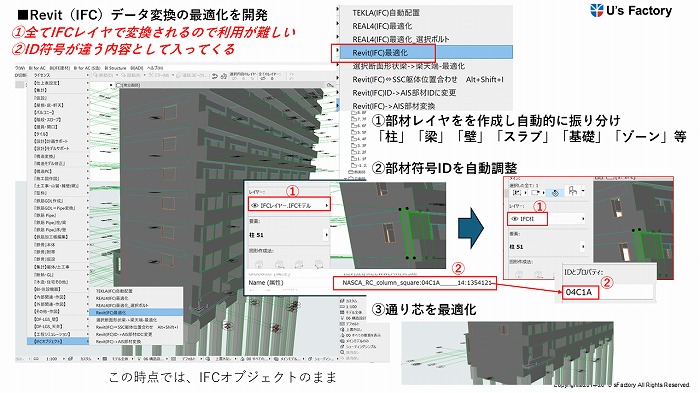Click the scale 1:100 indicator in status bar
700x393 pixels.
52,359
